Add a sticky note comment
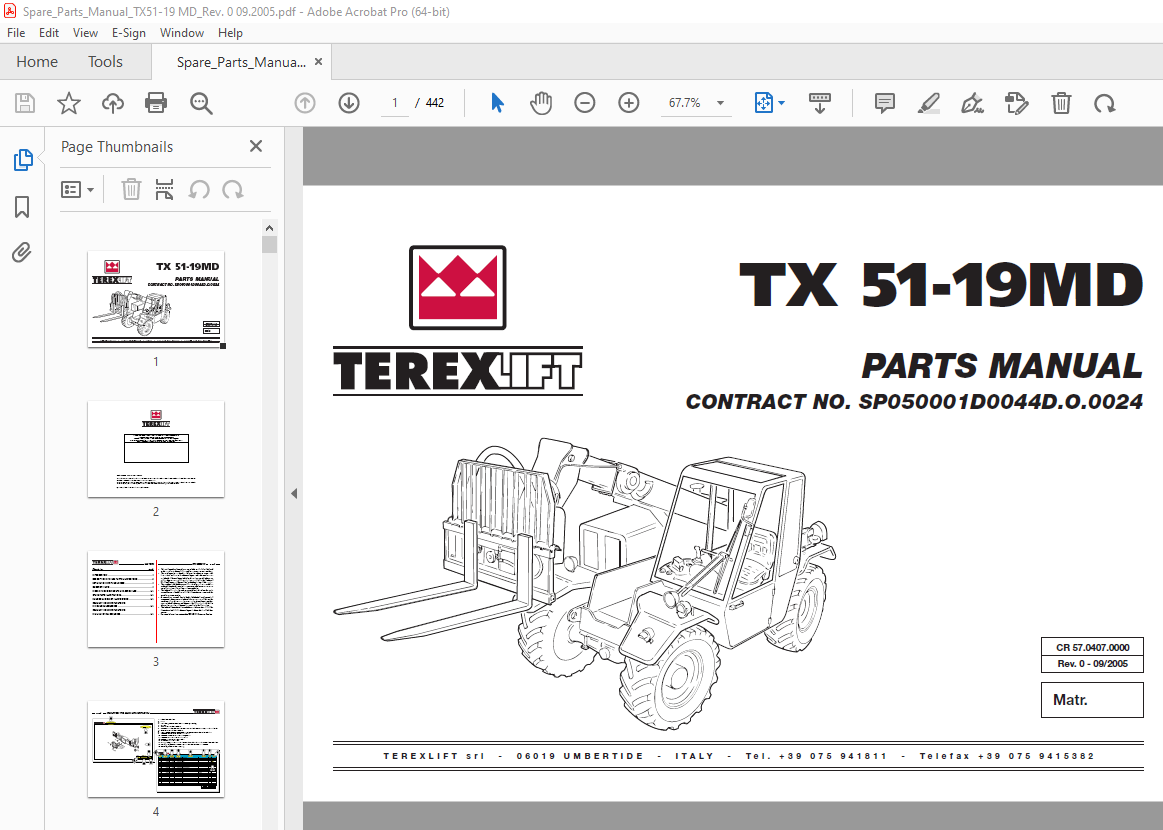 click(x=884, y=103)
